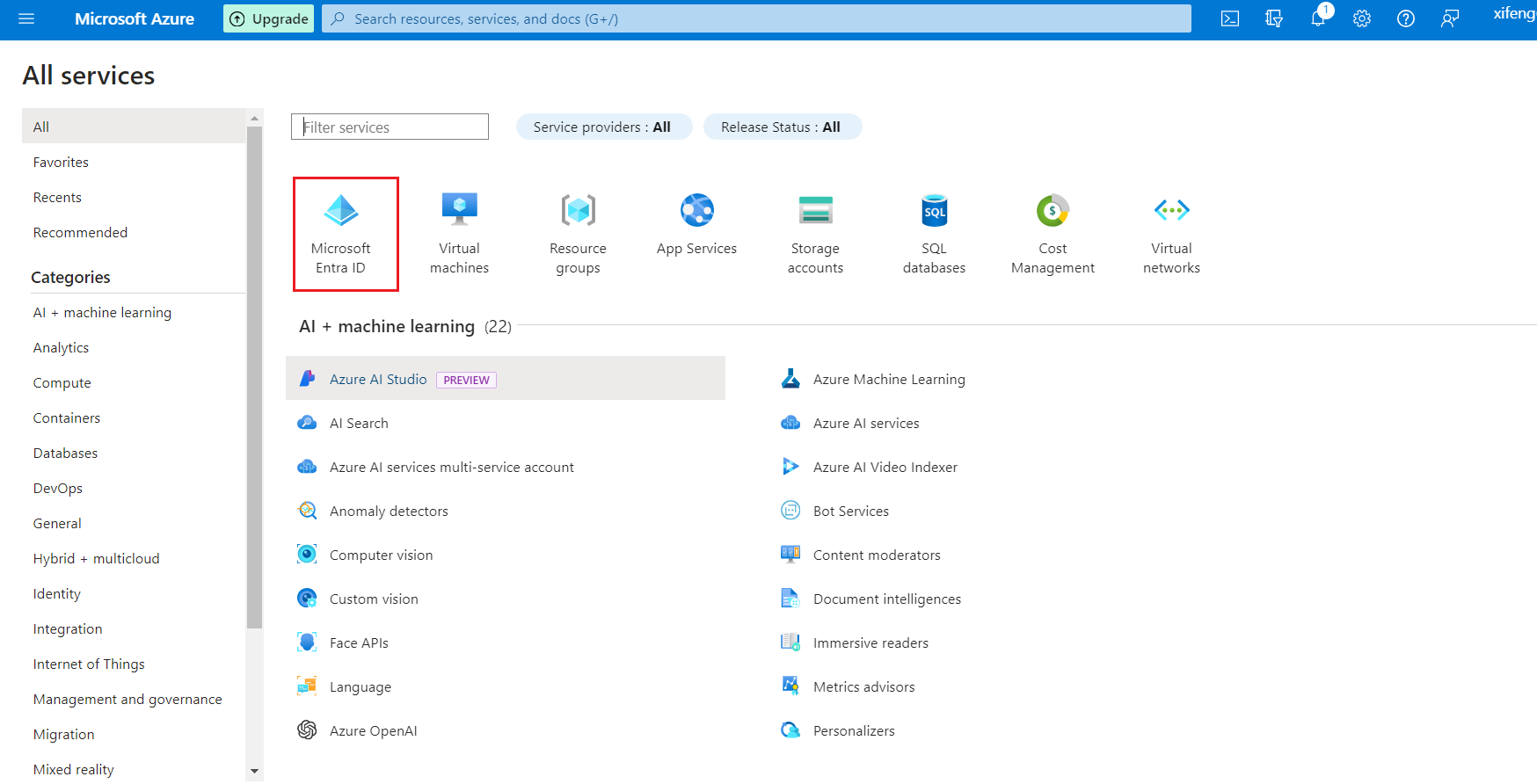1537x784 pixels.
Task: Open the Service providers filter dropdown
Action: pos(603,127)
